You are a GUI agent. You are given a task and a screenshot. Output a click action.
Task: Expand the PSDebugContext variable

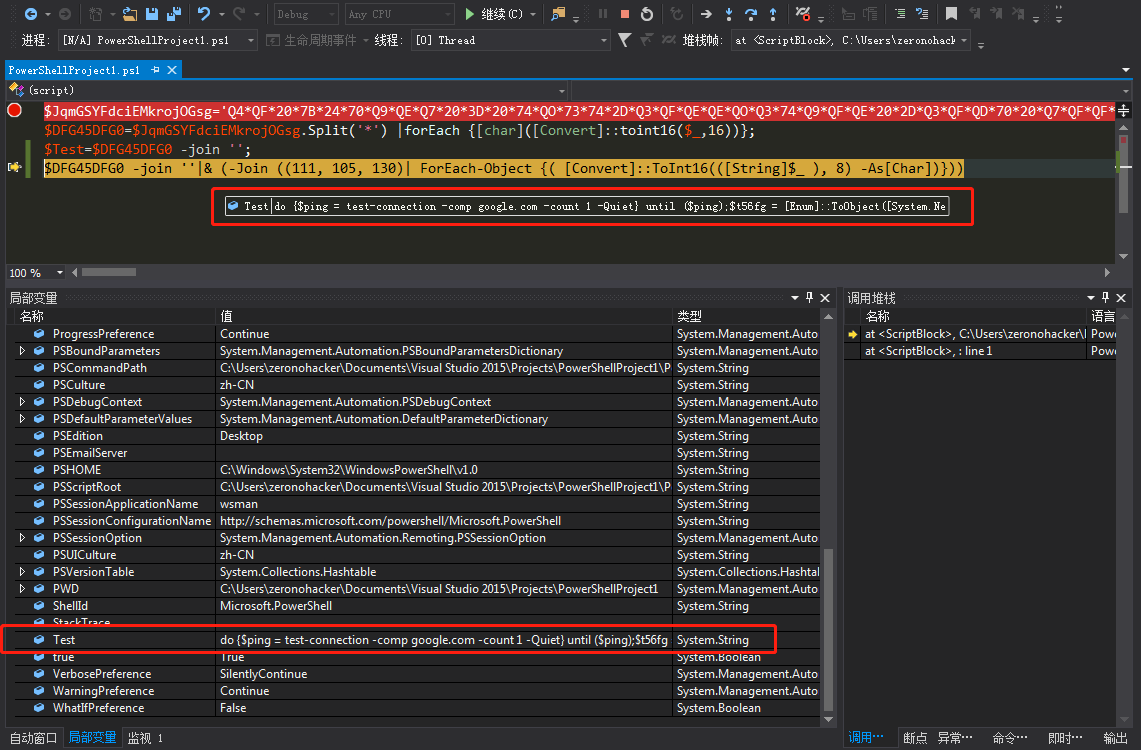23,402
